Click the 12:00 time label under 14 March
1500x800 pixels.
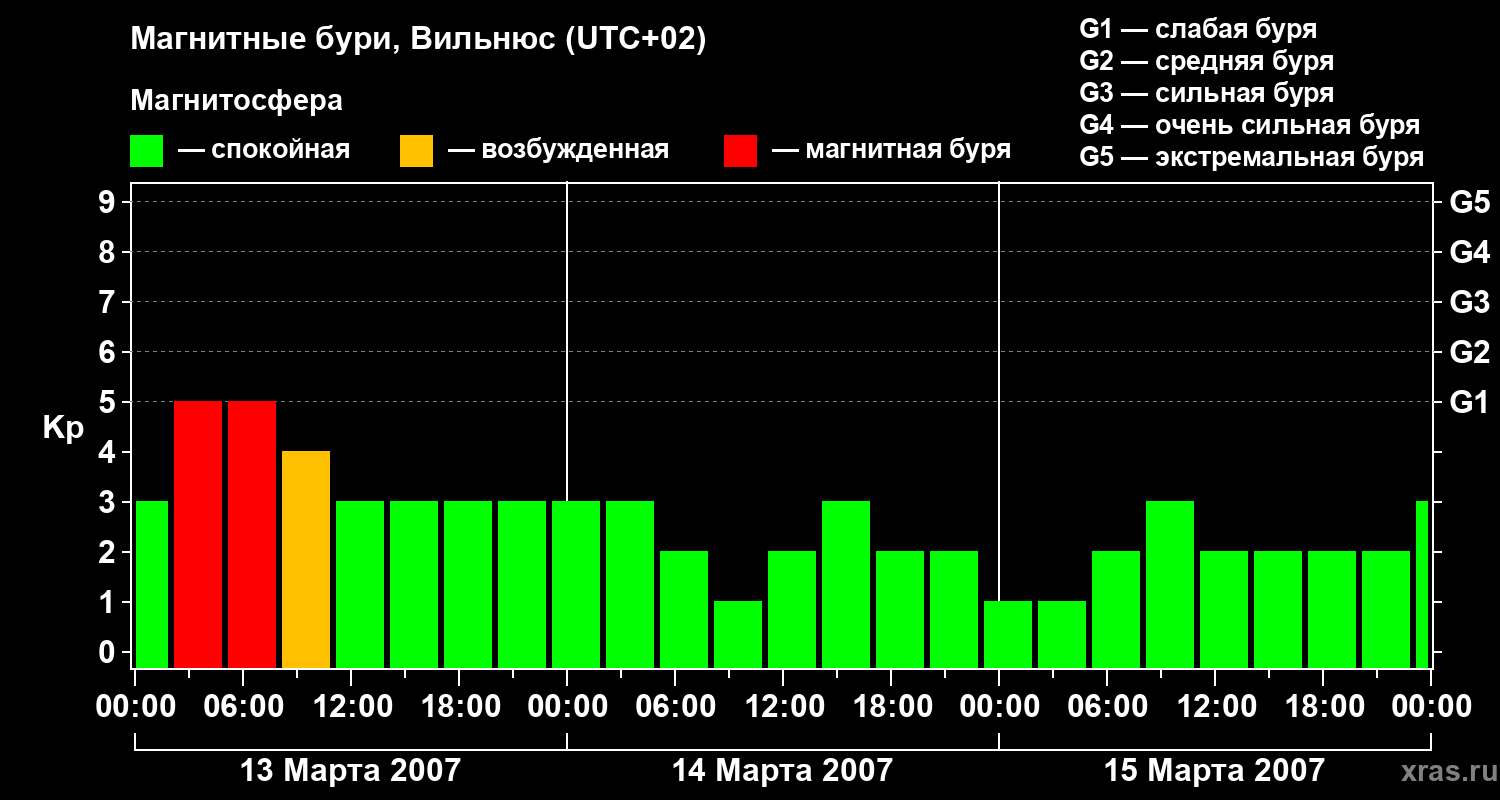click(x=783, y=706)
